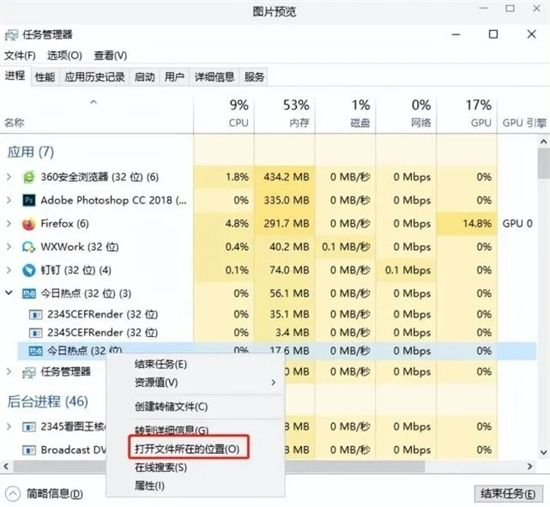Sort by the GPU 17% column header
This screenshot has width=550, height=507.
[467, 113]
